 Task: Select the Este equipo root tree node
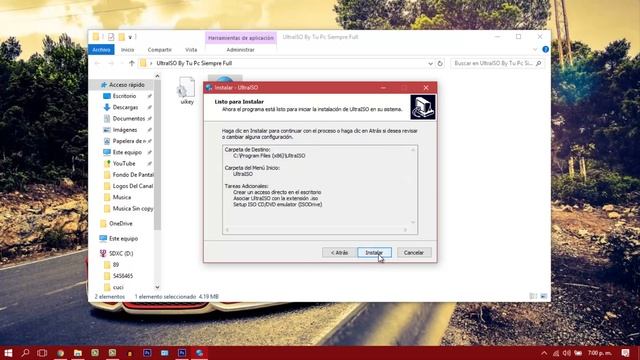(x=123, y=238)
